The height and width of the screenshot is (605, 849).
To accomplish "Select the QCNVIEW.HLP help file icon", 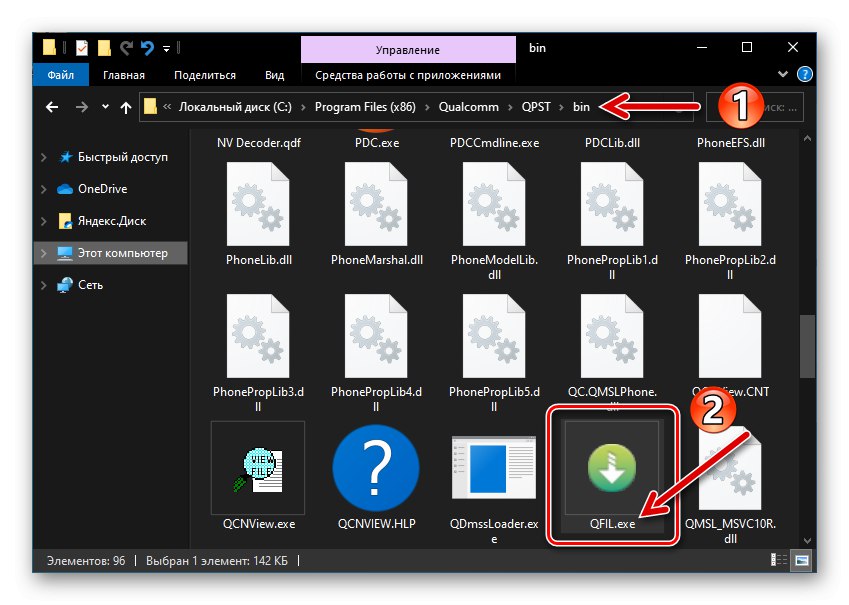I will 376,468.
